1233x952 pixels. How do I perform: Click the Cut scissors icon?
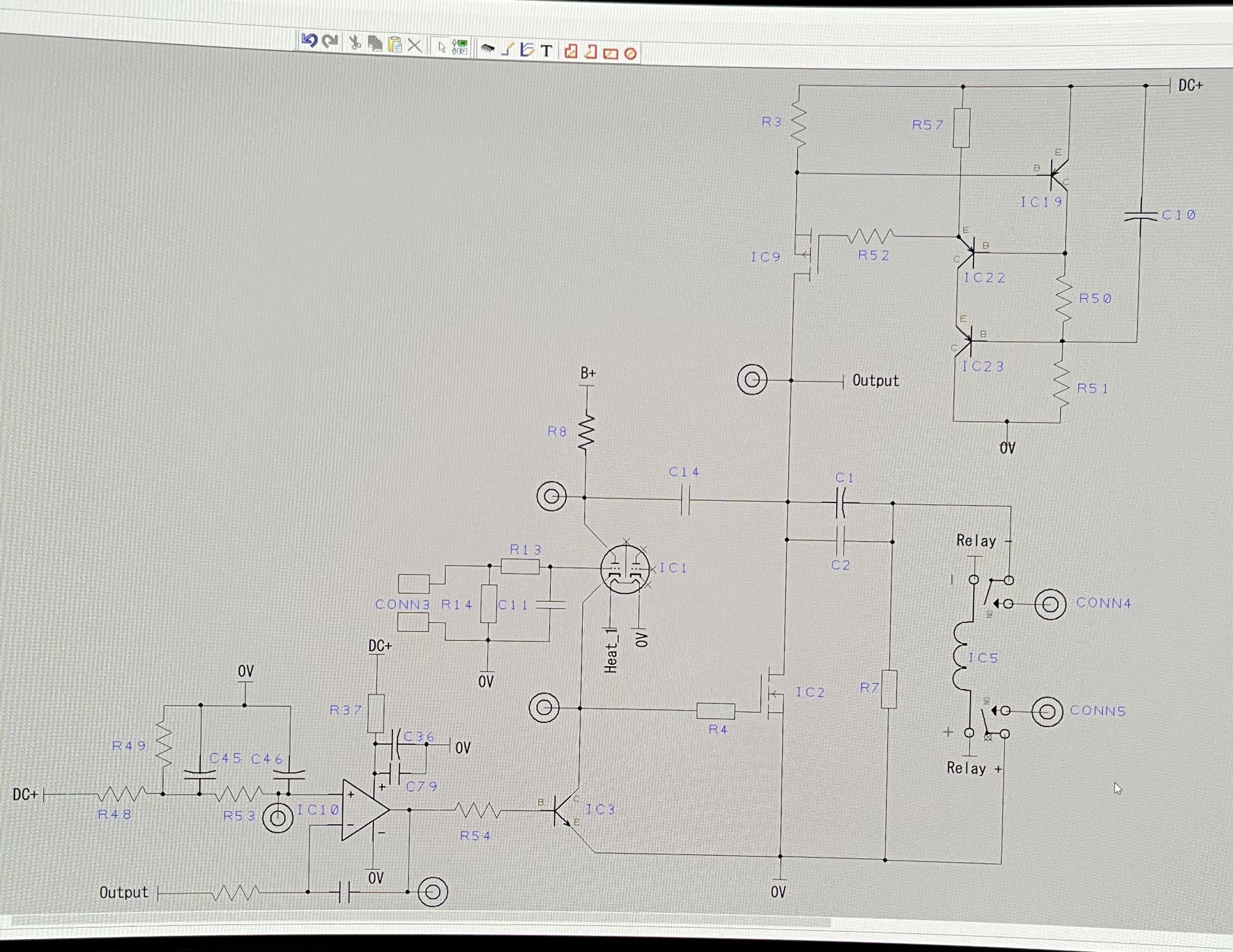click(355, 43)
